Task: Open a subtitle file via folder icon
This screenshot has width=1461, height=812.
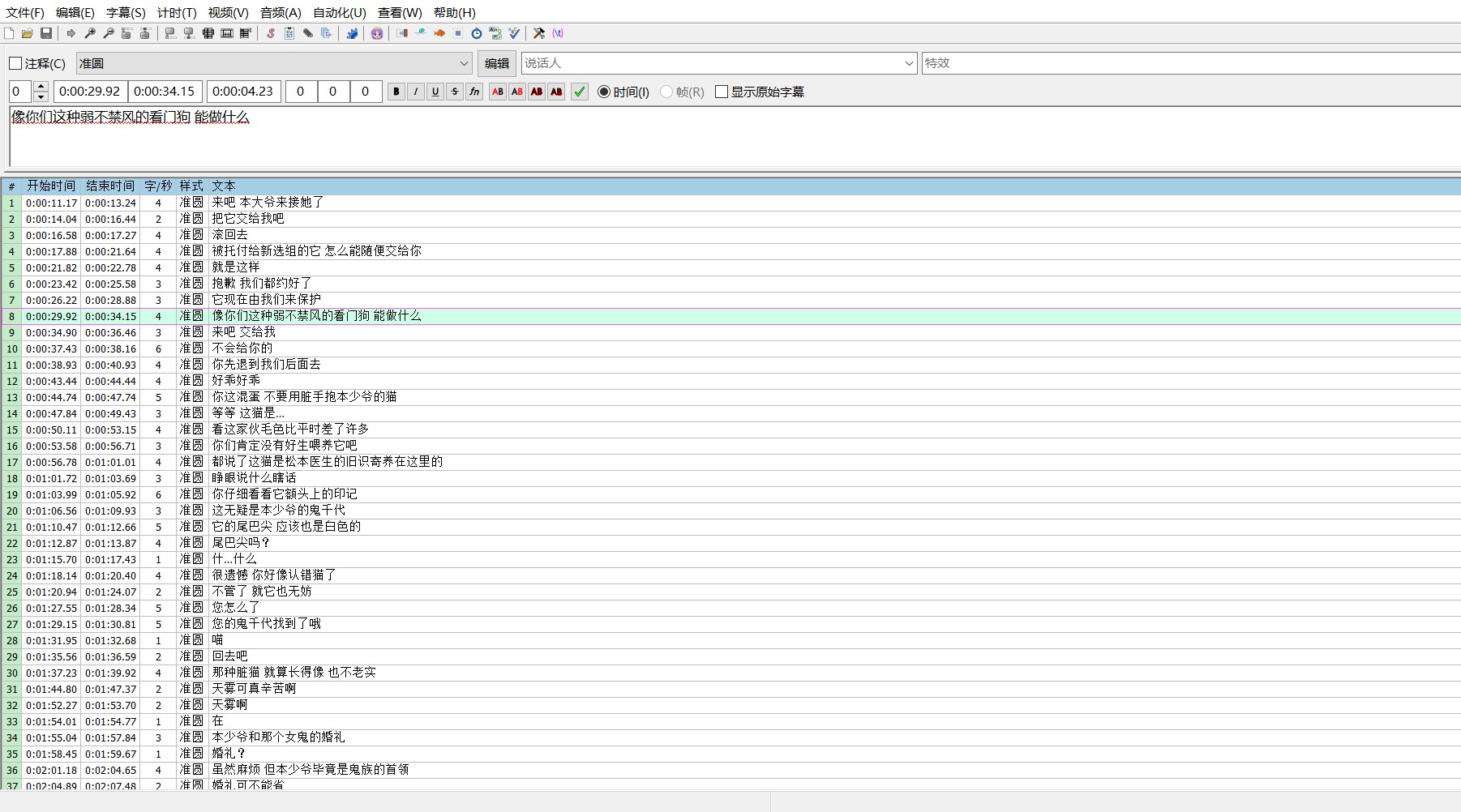Action: (28, 33)
